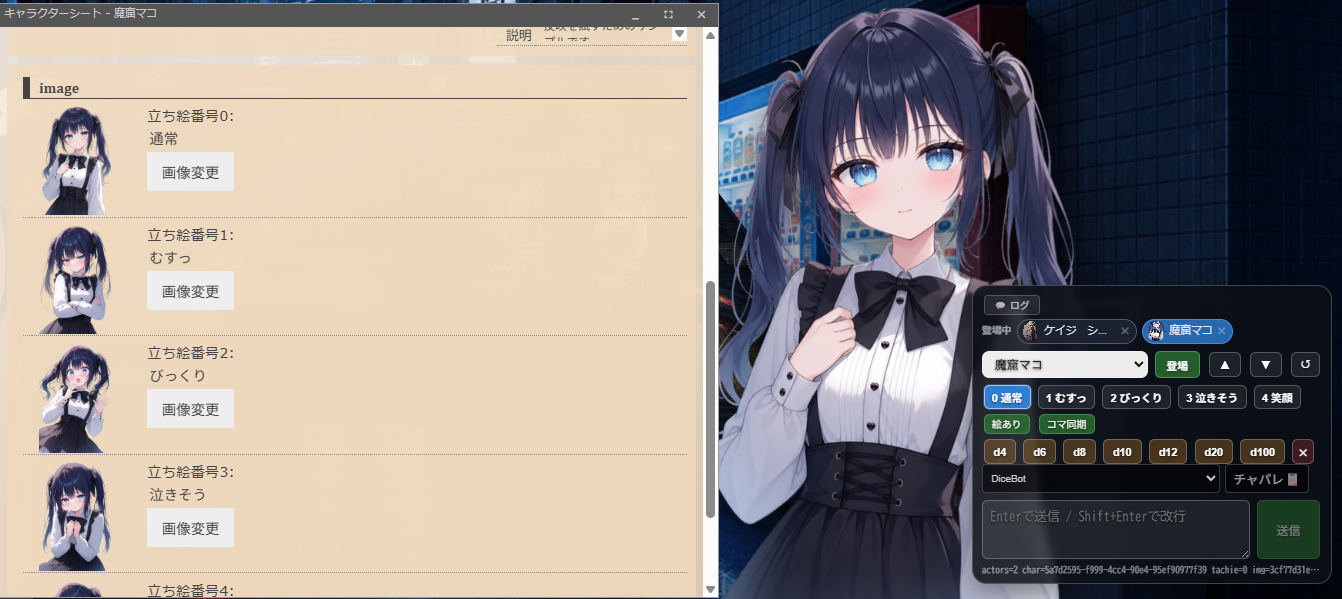Minimize the キャラクターシート panel
The width and height of the screenshot is (1342, 599).
pyautogui.click(x=635, y=14)
